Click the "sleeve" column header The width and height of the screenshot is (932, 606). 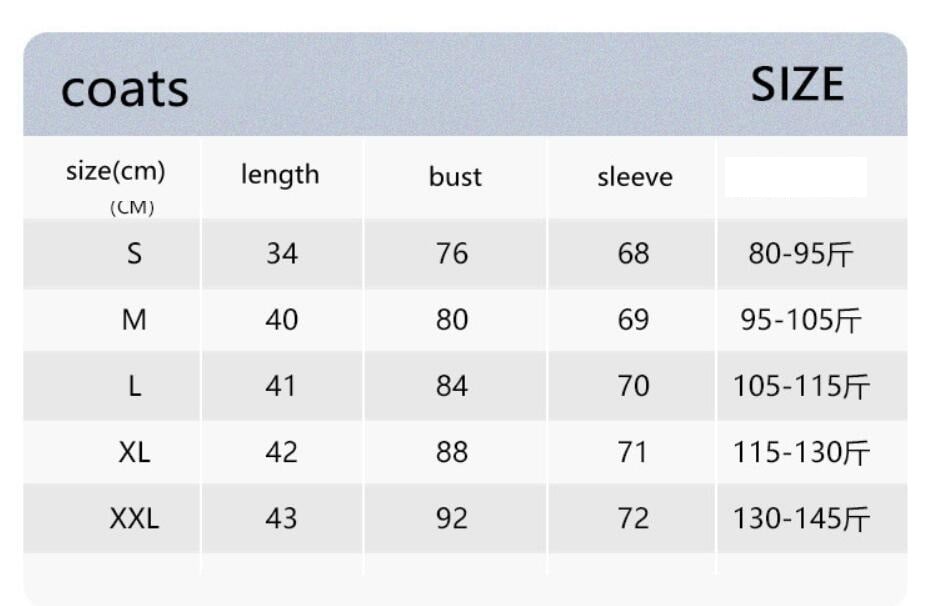(x=635, y=177)
